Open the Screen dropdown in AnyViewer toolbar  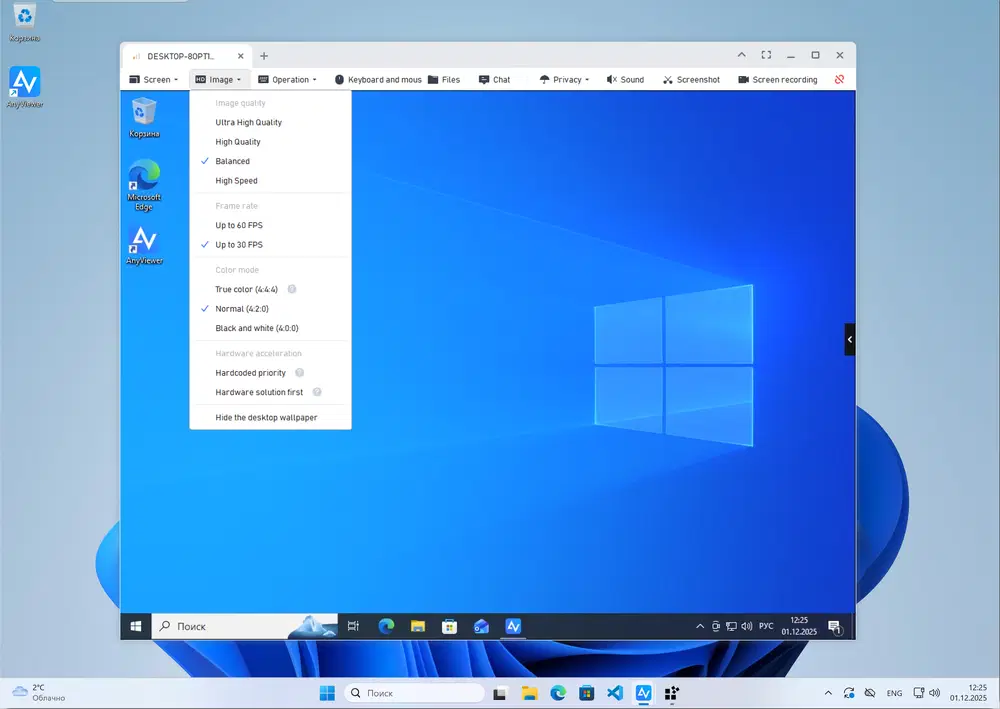(x=154, y=80)
